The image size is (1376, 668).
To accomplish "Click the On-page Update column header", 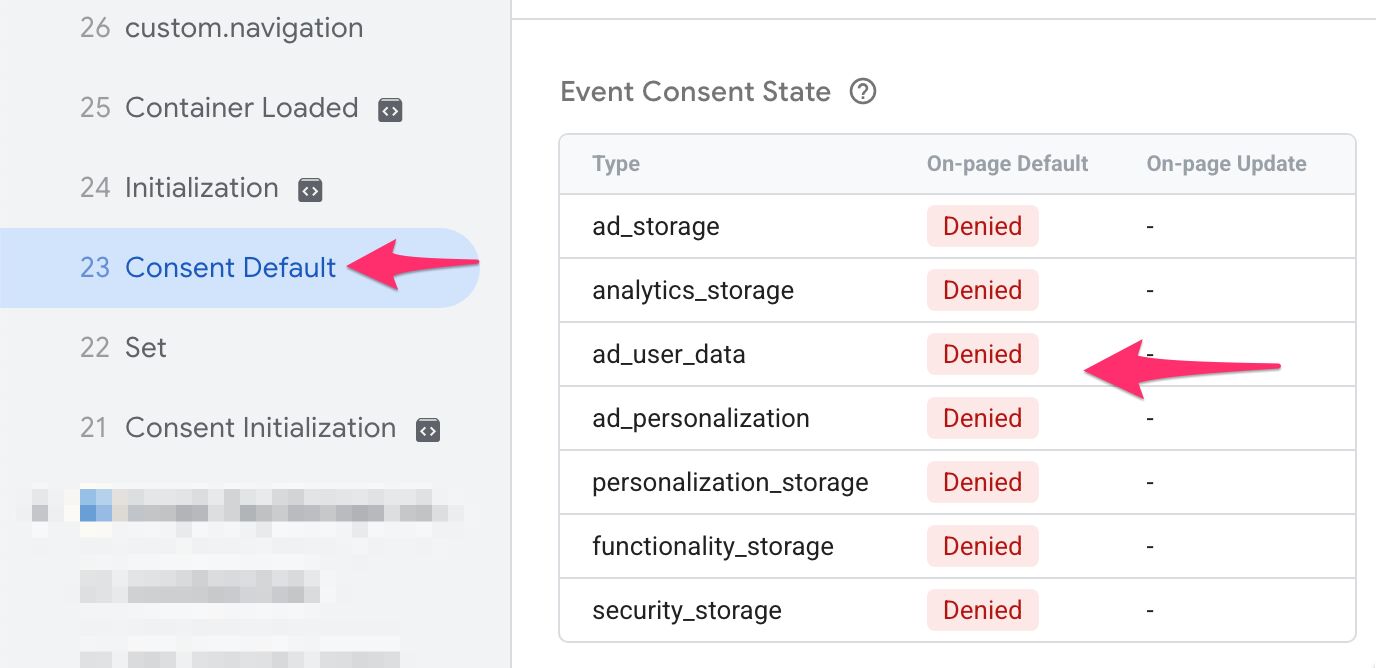I will tap(1226, 164).
